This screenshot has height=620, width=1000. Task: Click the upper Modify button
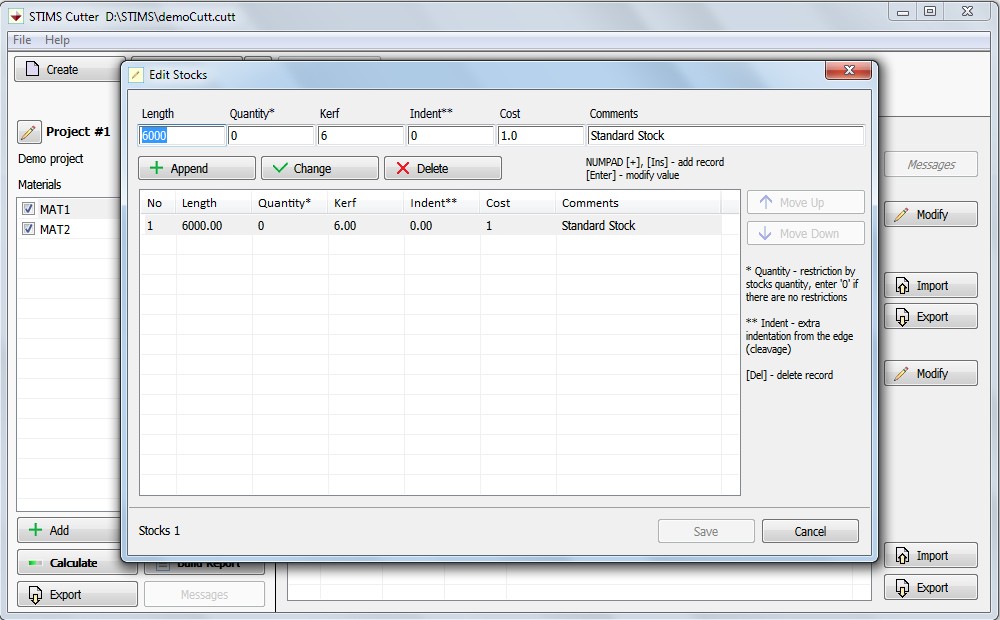[x=930, y=214]
